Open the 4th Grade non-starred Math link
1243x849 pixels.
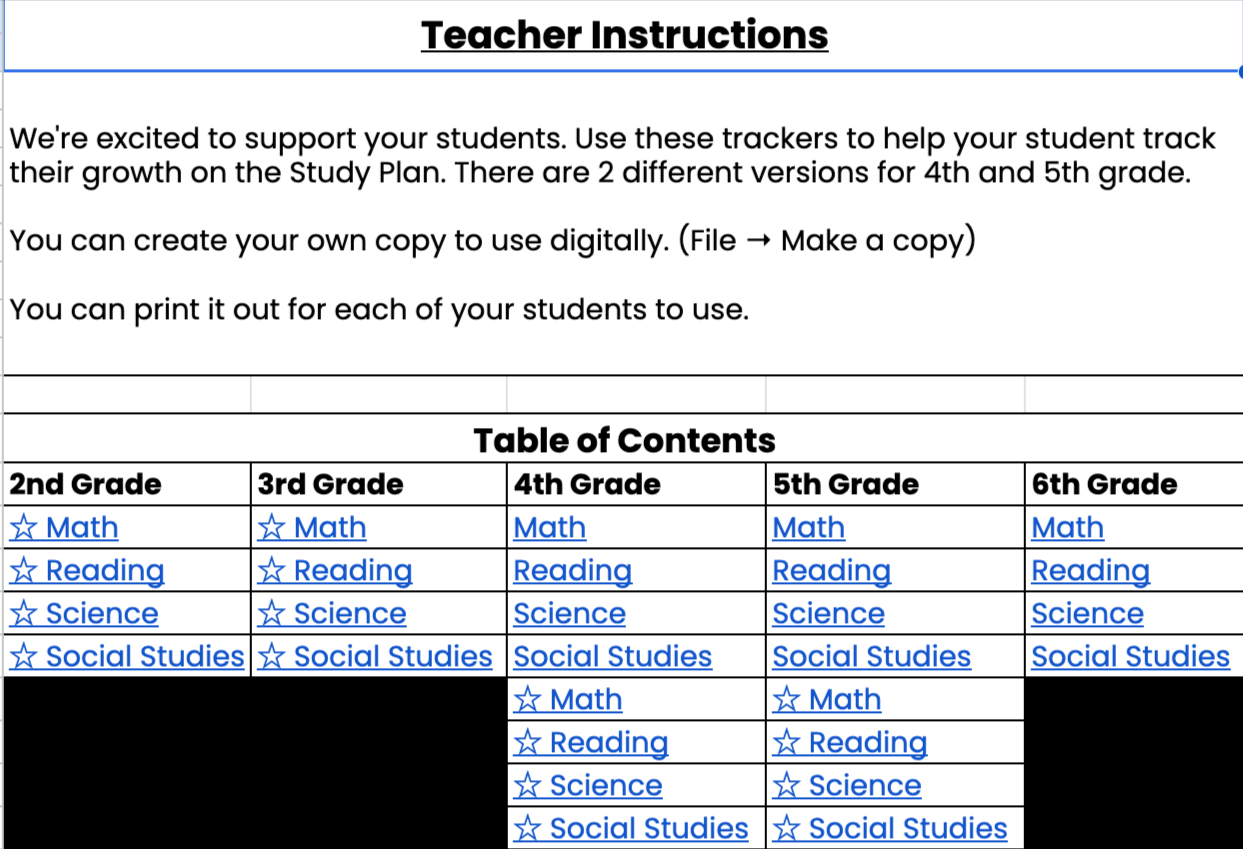pos(550,527)
